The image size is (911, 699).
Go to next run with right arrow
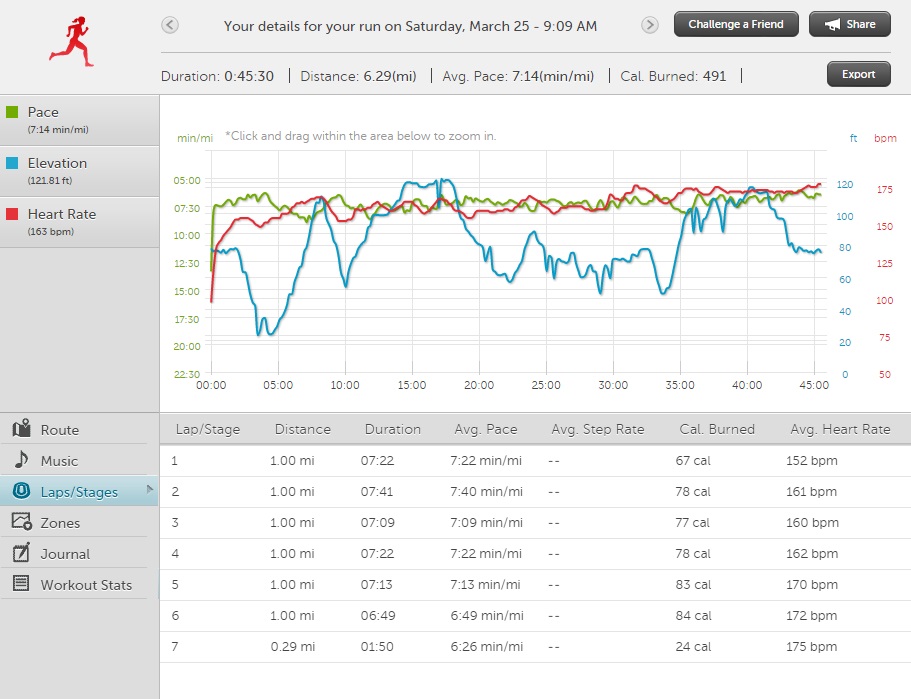pyautogui.click(x=650, y=26)
